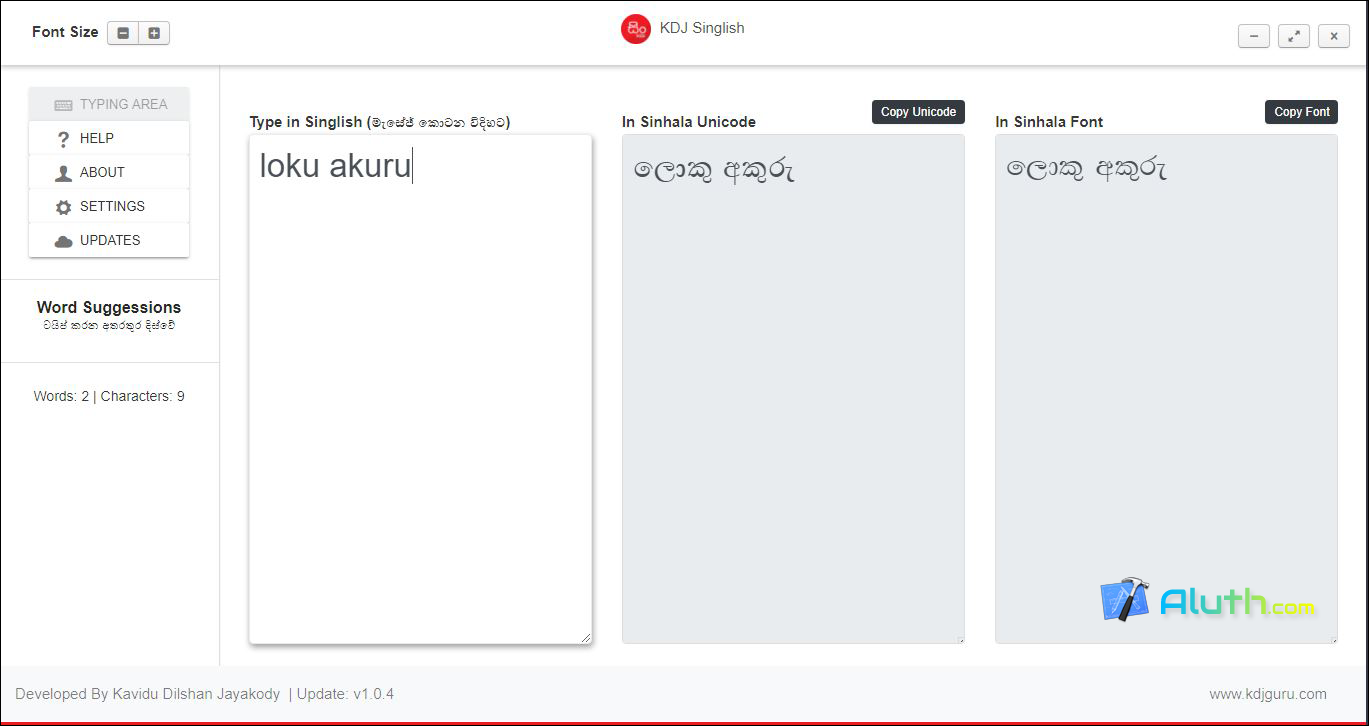This screenshot has width=1369, height=726.
Task: Click the cloud icon beside Updates
Action: pos(63,241)
